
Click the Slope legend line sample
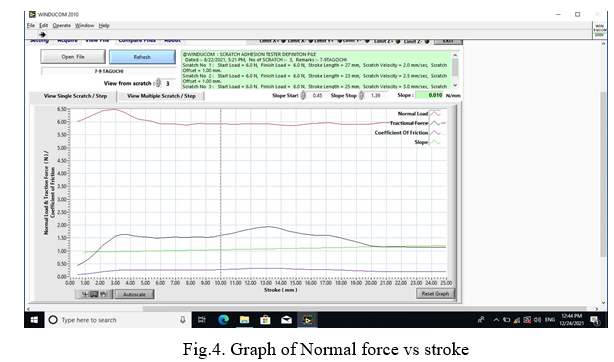(435, 142)
